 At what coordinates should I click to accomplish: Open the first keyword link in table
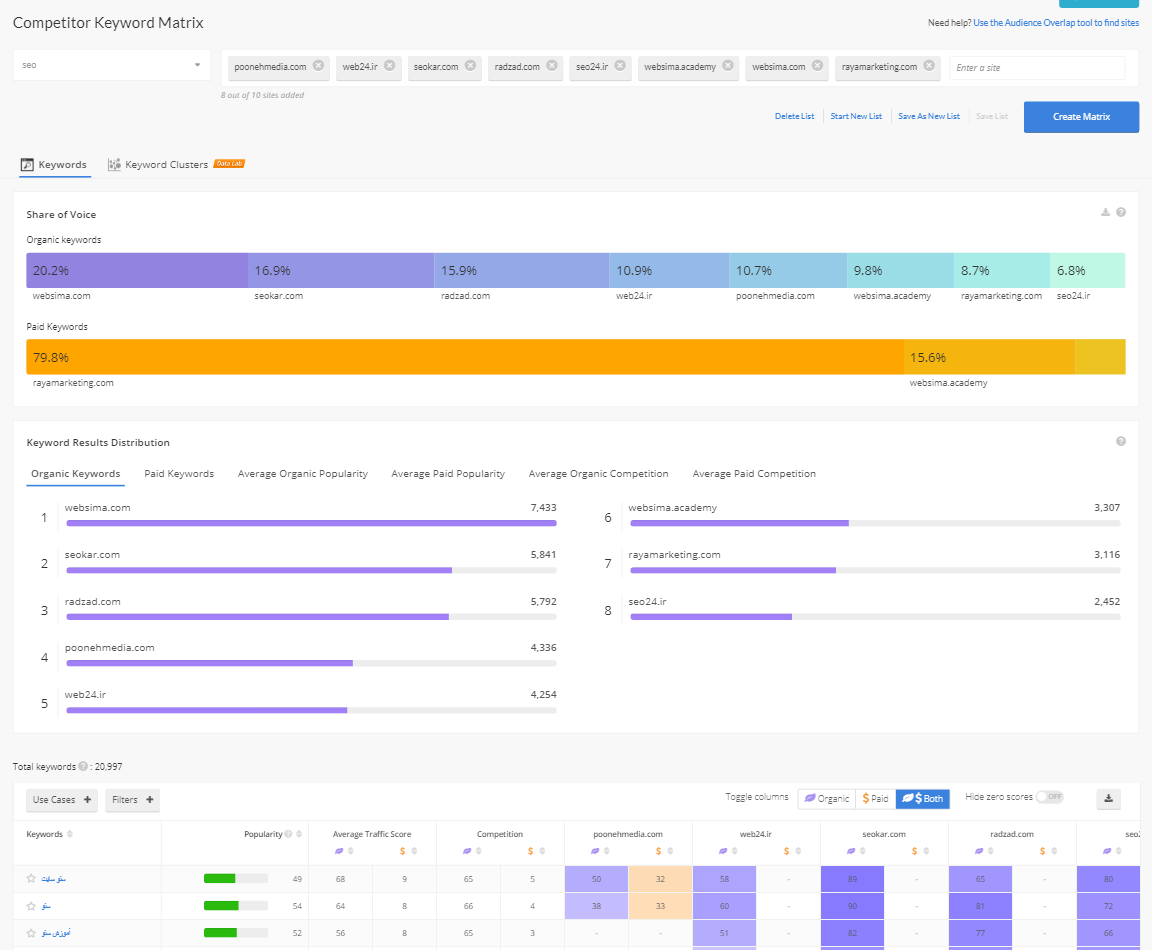[54, 879]
